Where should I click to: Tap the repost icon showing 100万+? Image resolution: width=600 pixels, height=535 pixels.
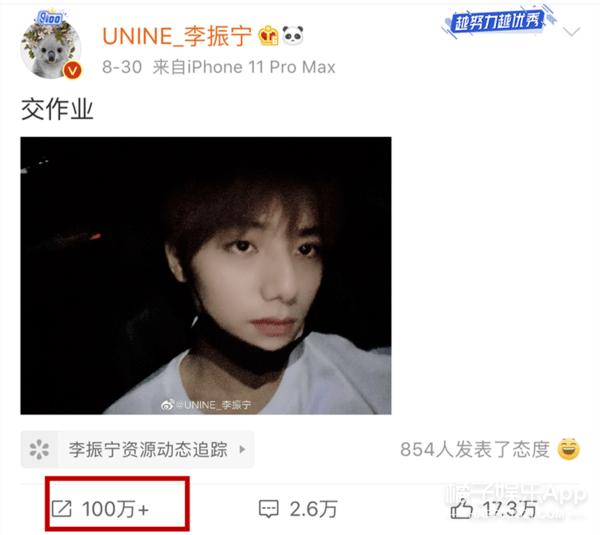tap(62, 509)
